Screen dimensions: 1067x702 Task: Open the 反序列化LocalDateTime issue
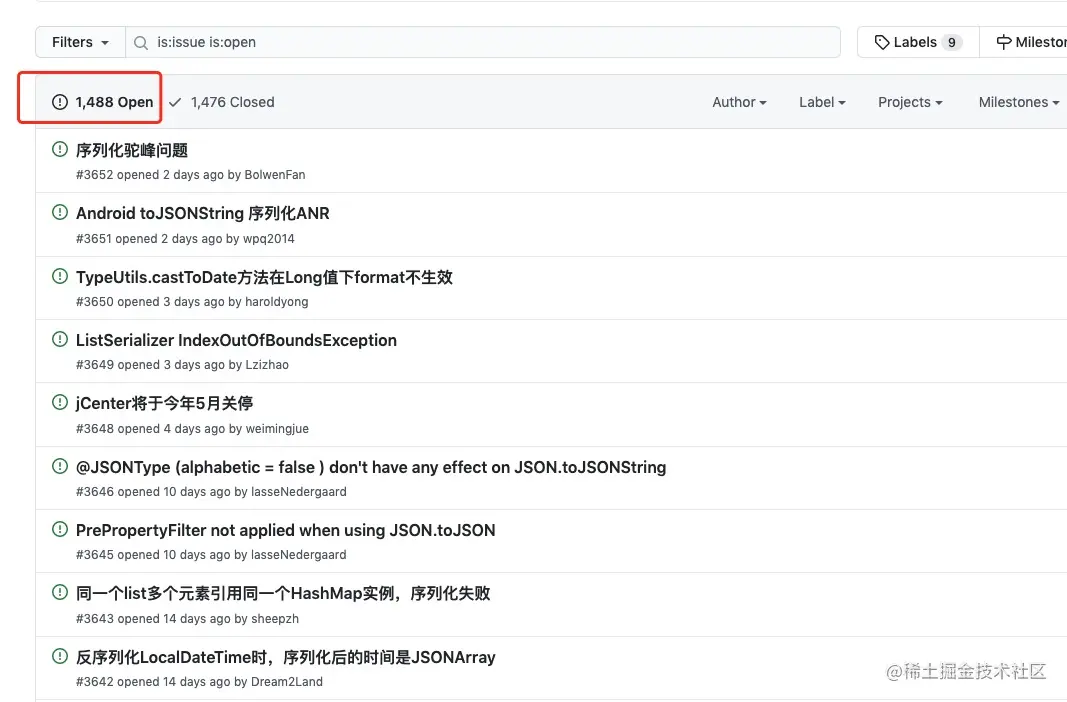coord(286,657)
